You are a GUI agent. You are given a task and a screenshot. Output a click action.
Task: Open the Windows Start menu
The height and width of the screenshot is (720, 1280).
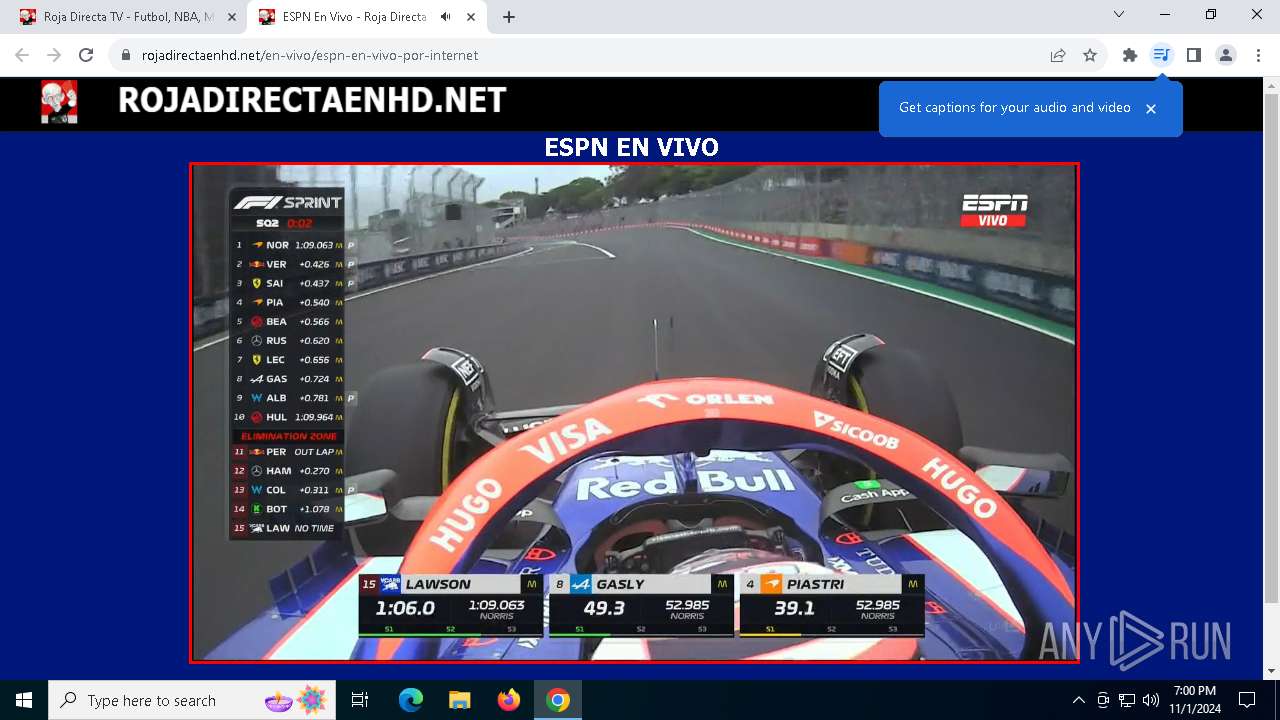click(x=24, y=700)
